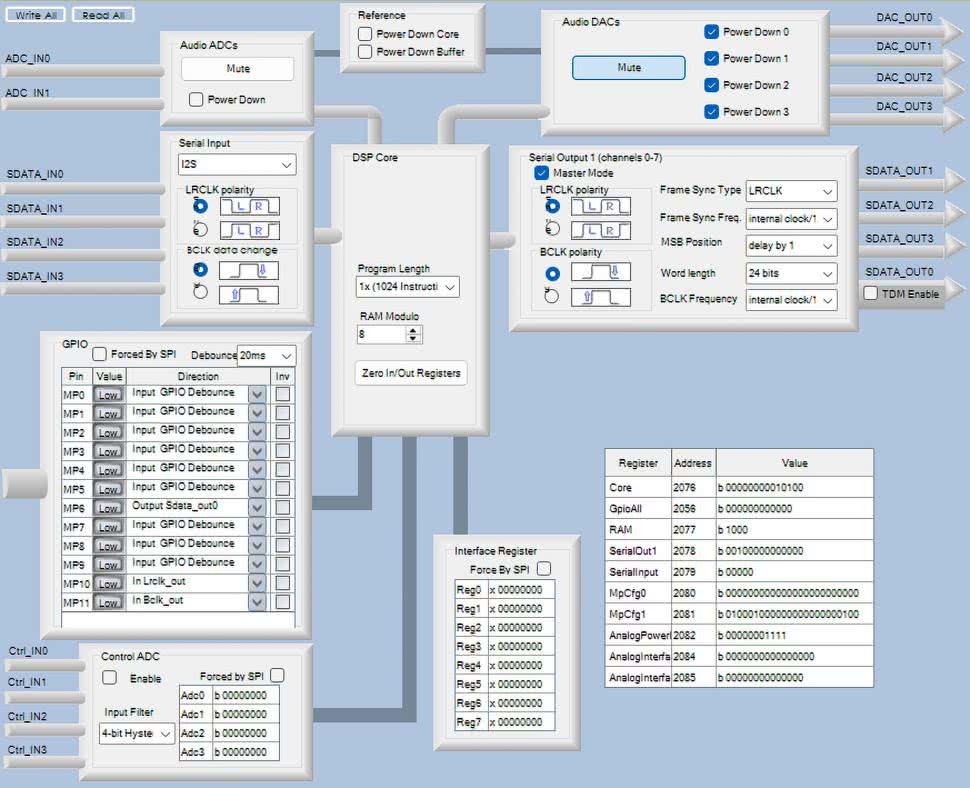Click the Write All button

pos(35,15)
